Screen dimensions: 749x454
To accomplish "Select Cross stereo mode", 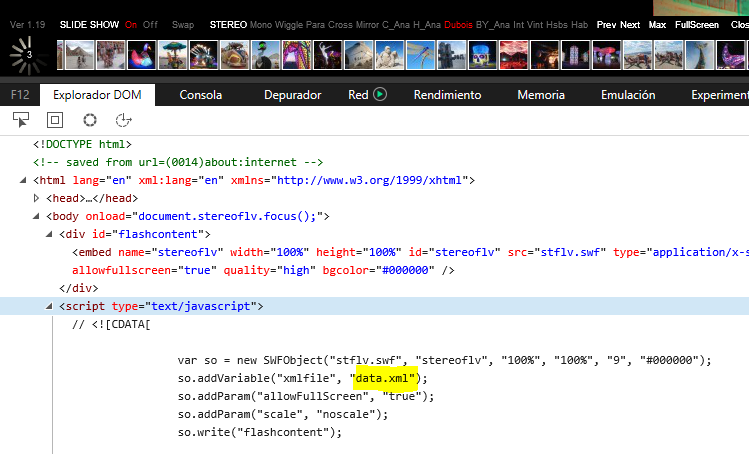I will click(x=340, y=25).
